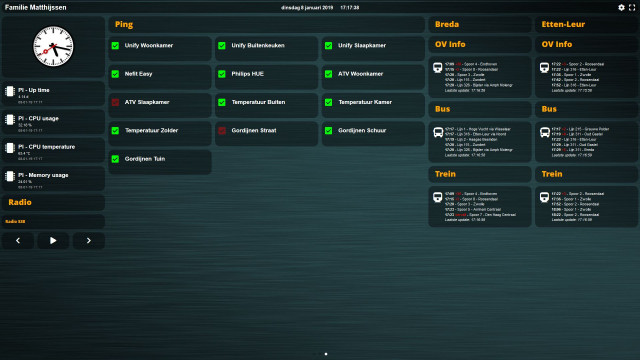This screenshot has height=360, width=640.
Task: Click the Familie Matthijssen title
Action: pos(36,7)
